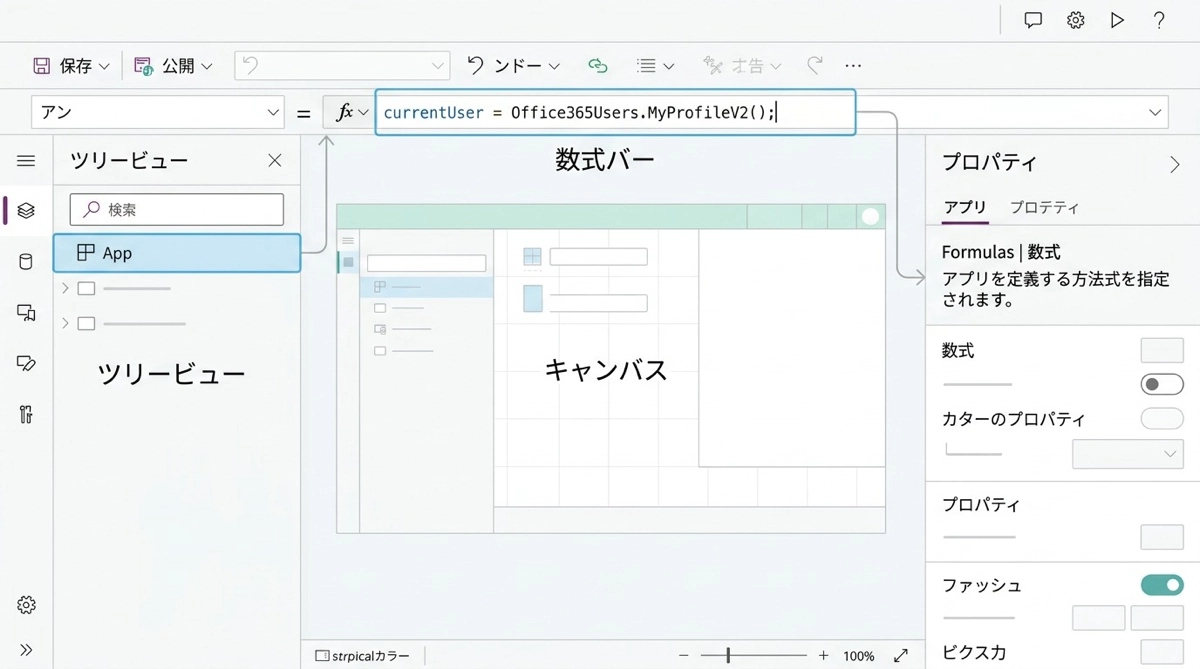Click the zoom slider handle
Image resolution: width=1200 pixels, height=669 pixels.
[x=728, y=656]
